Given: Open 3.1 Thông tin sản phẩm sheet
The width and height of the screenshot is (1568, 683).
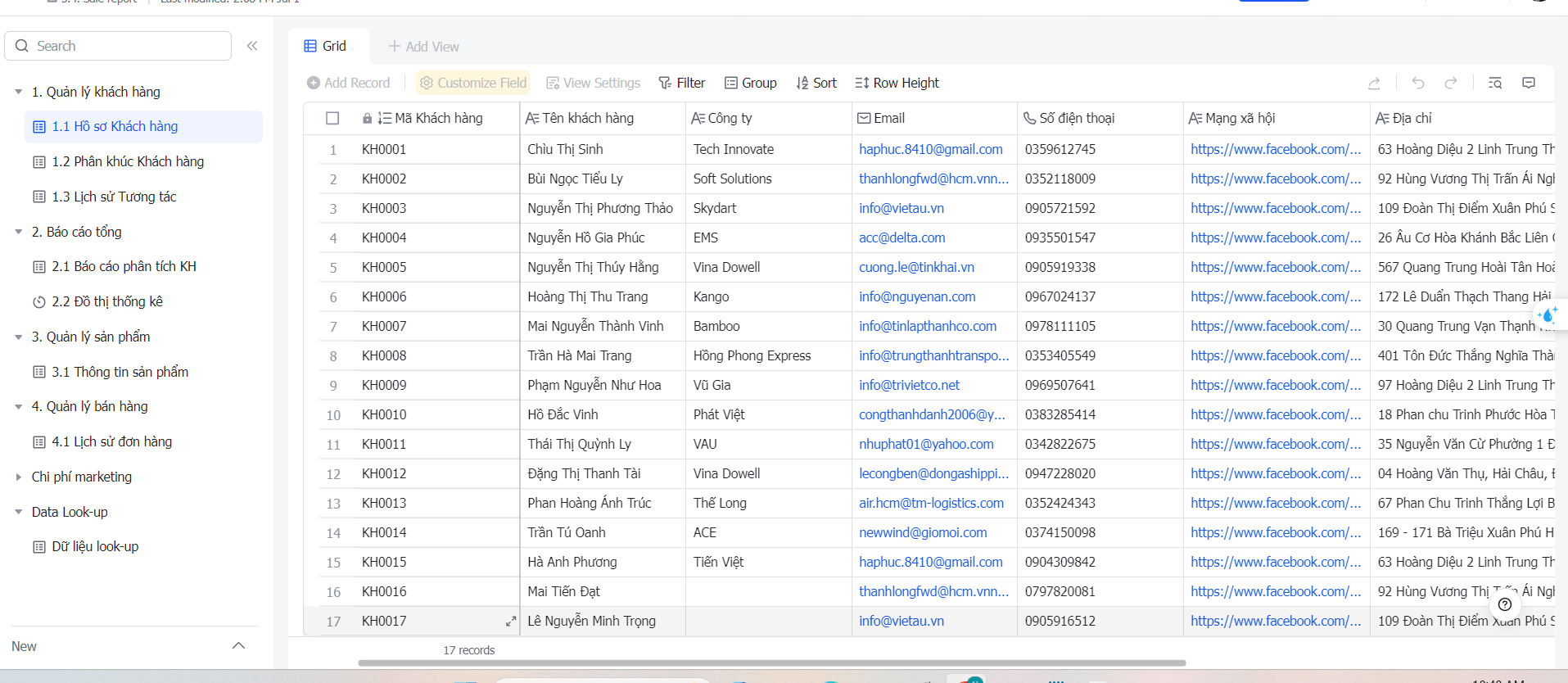Looking at the screenshot, I should (x=120, y=372).
